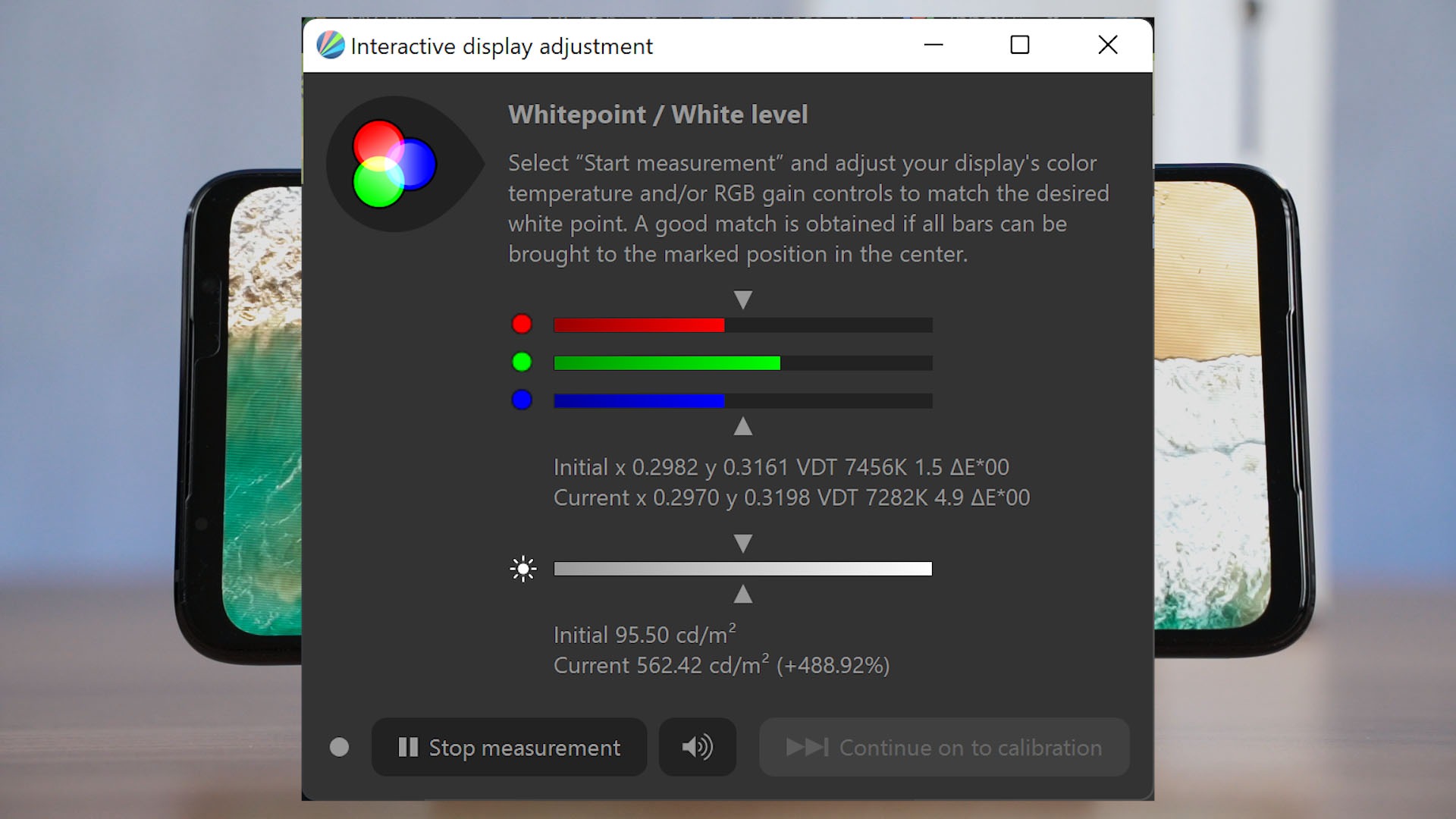Stop measurement using the pause button
This screenshot has height=819, width=1456.
[x=509, y=747]
